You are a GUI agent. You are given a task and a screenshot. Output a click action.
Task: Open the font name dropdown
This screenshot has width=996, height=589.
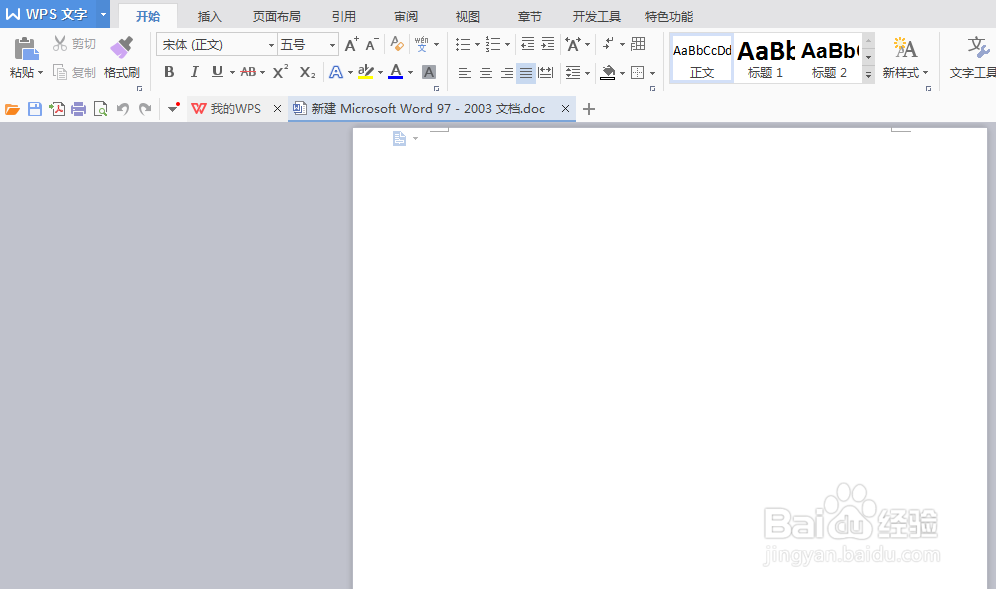(271, 45)
